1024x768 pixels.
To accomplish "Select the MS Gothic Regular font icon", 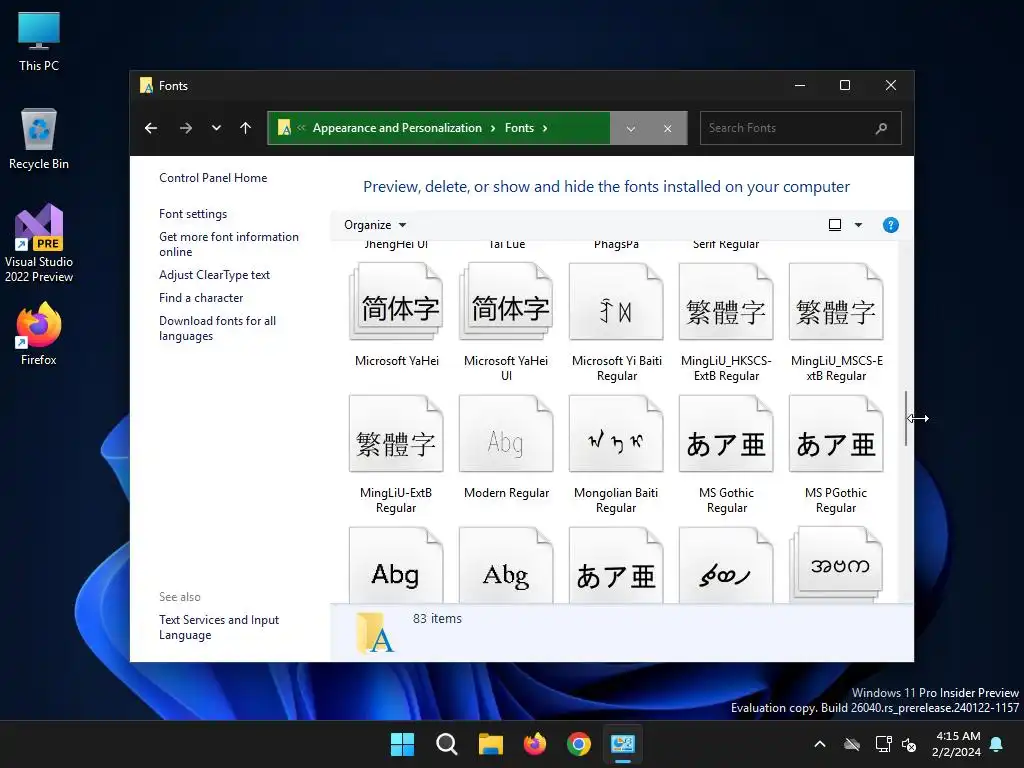I will coord(726,434).
